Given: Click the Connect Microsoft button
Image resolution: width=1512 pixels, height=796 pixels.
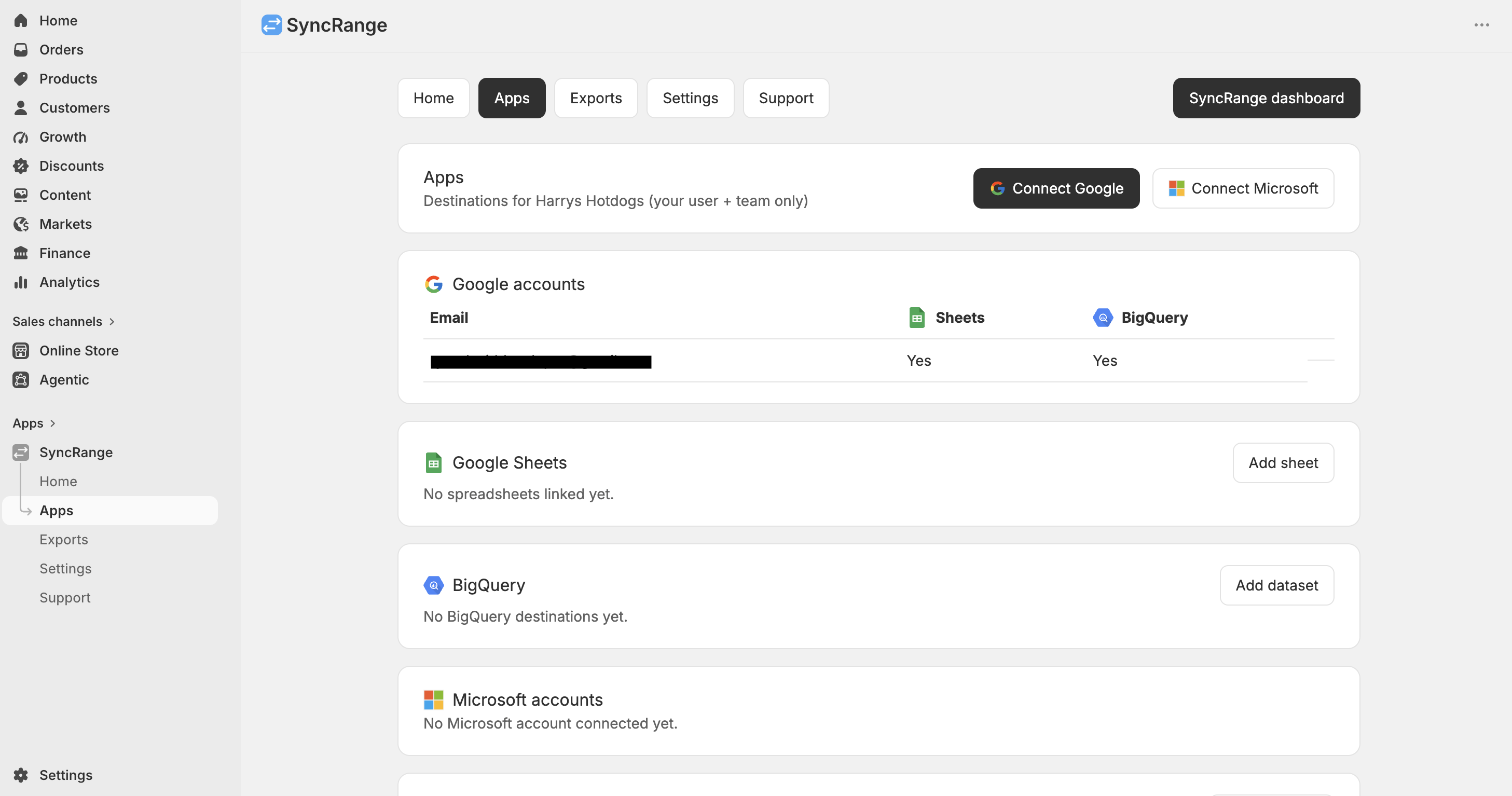Looking at the screenshot, I should coord(1243,188).
